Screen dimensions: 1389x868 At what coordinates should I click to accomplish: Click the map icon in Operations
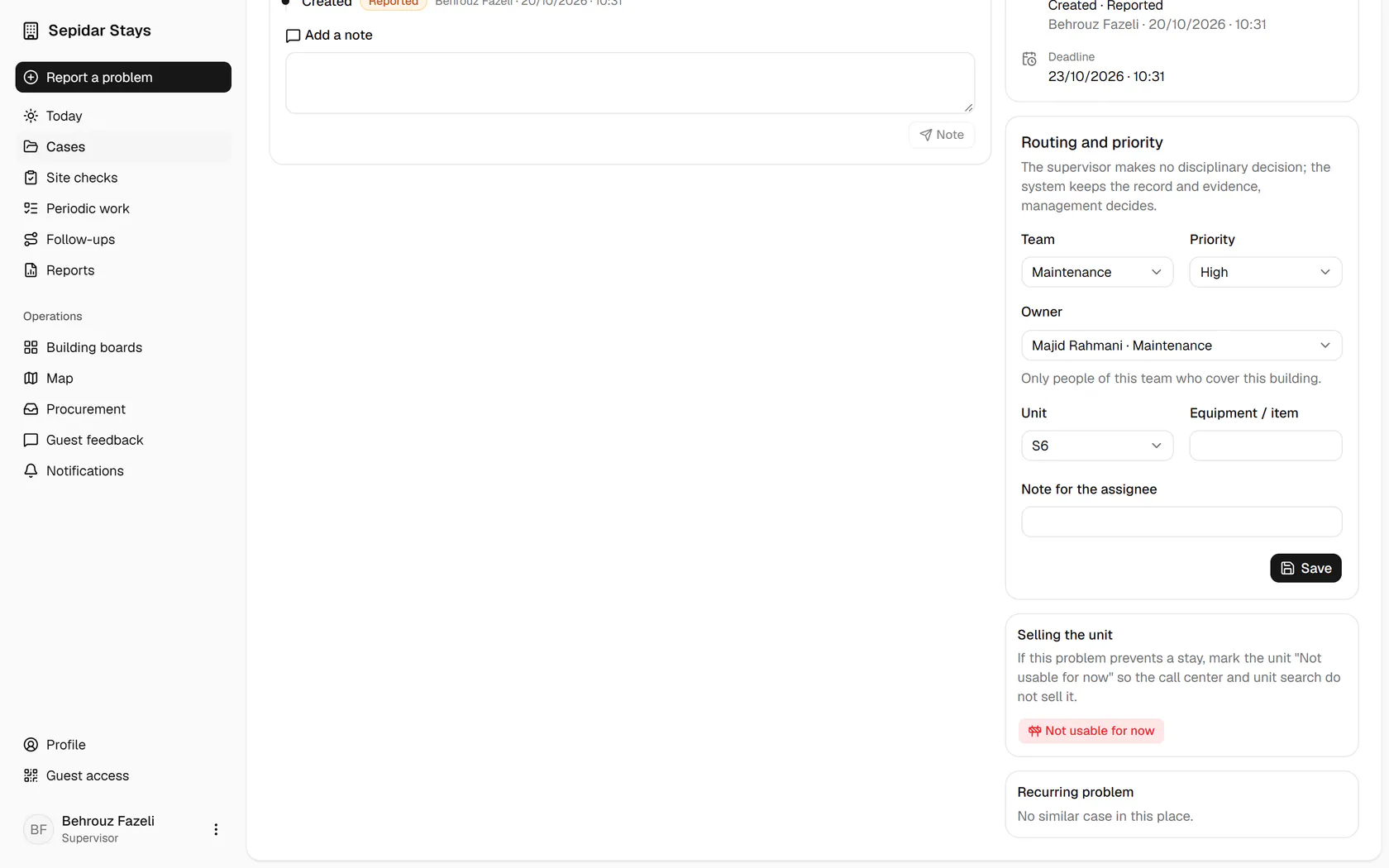point(31,378)
